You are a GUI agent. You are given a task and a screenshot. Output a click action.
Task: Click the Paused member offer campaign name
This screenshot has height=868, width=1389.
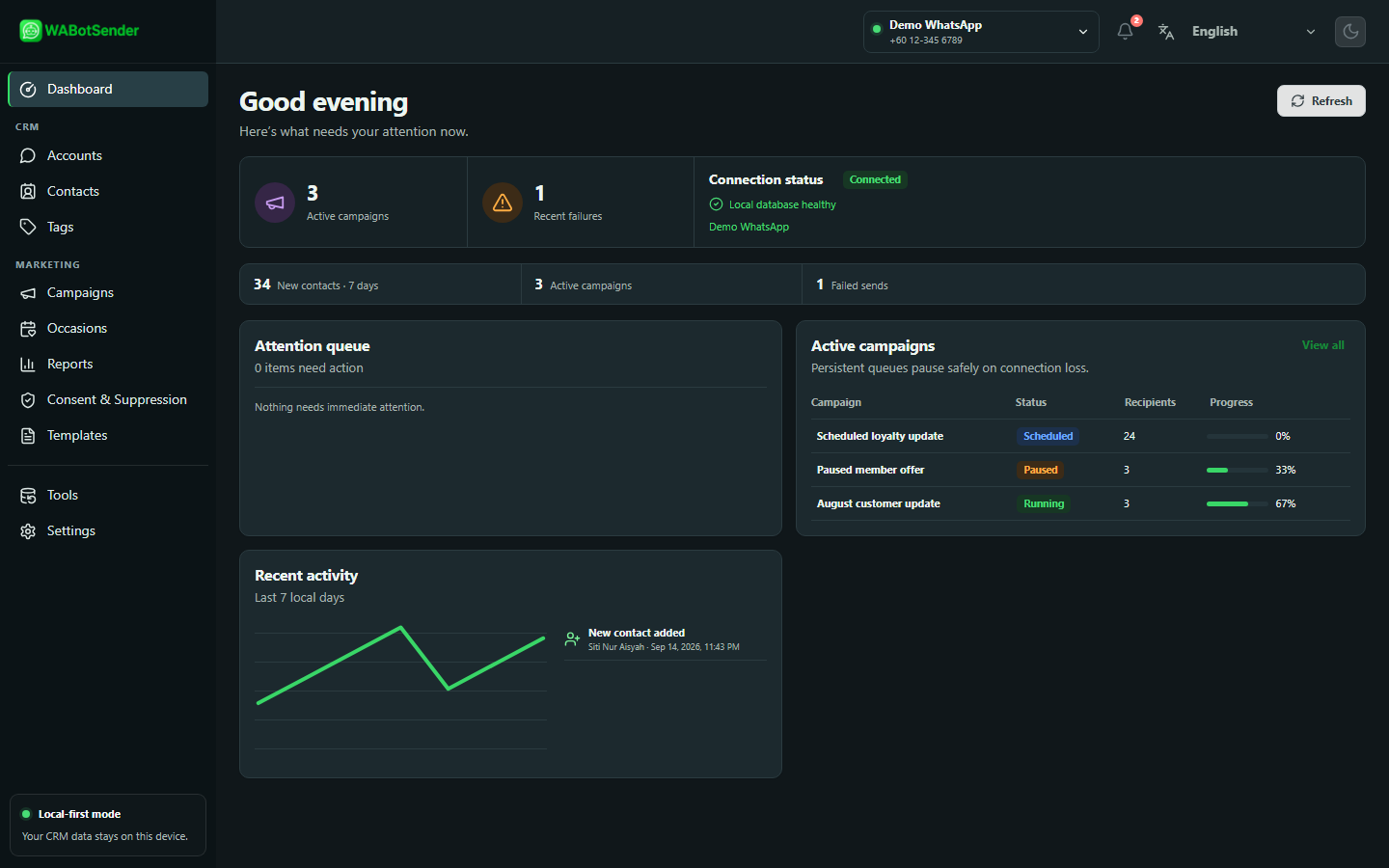[870, 470]
